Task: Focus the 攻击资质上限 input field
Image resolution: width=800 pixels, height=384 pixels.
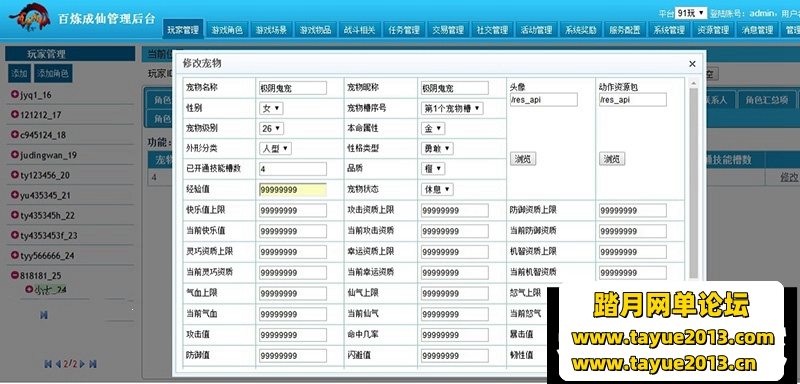Action: [454, 210]
